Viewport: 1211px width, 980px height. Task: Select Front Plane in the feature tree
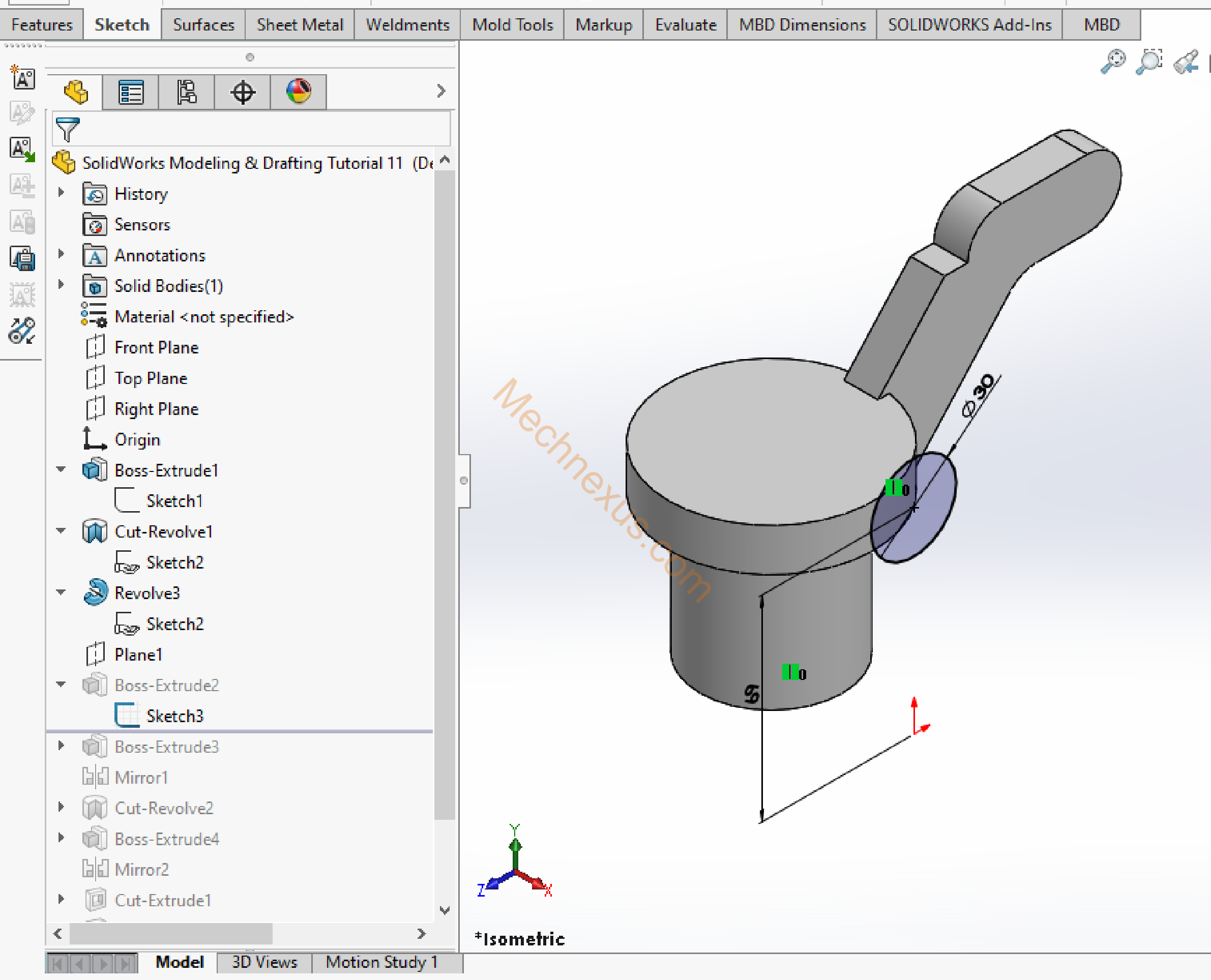coord(156,347)
